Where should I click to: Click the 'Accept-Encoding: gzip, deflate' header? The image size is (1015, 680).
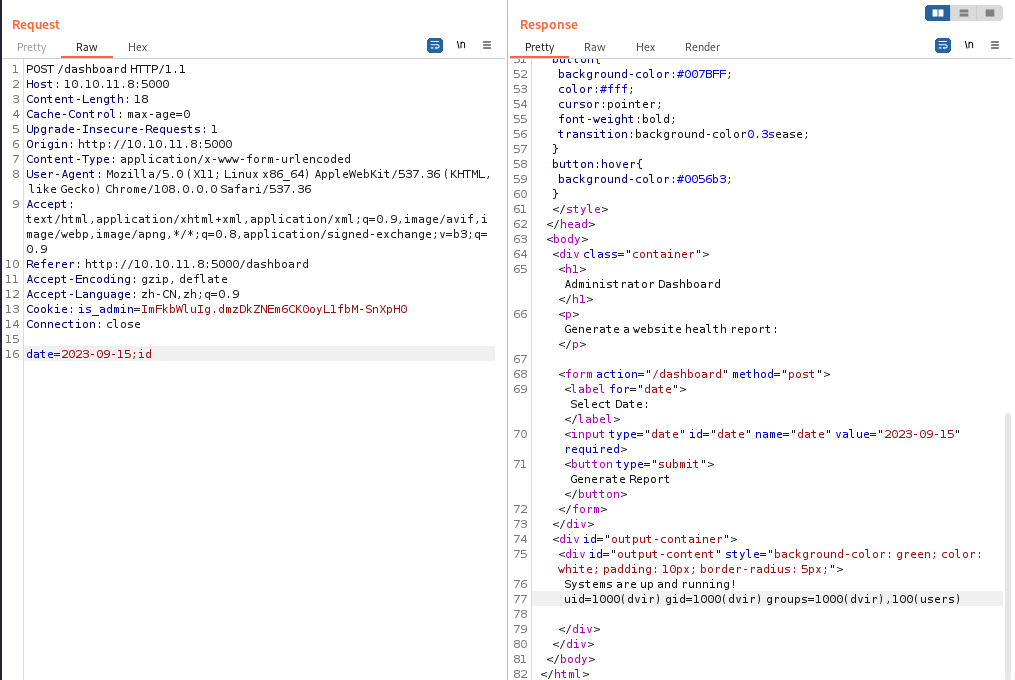pyautogui.click(x=127, y=279)
